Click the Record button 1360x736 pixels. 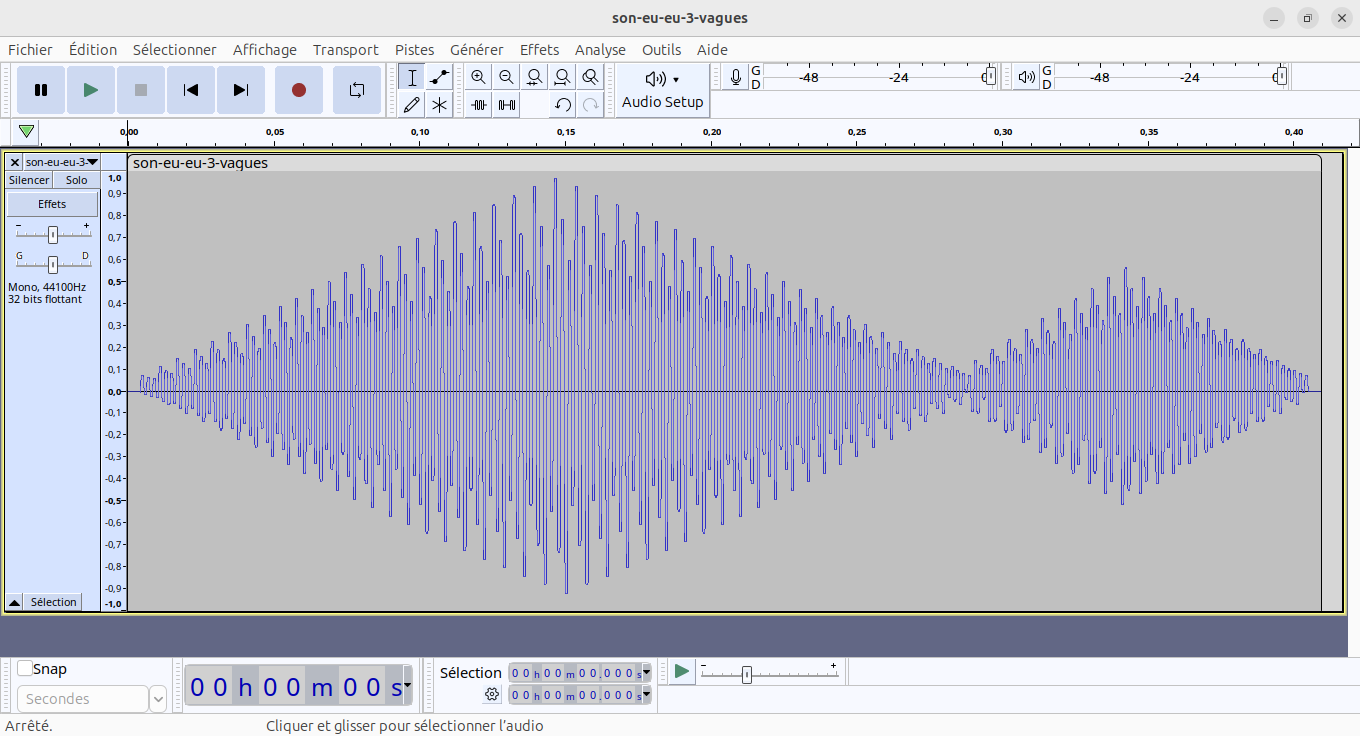(298, 90)
